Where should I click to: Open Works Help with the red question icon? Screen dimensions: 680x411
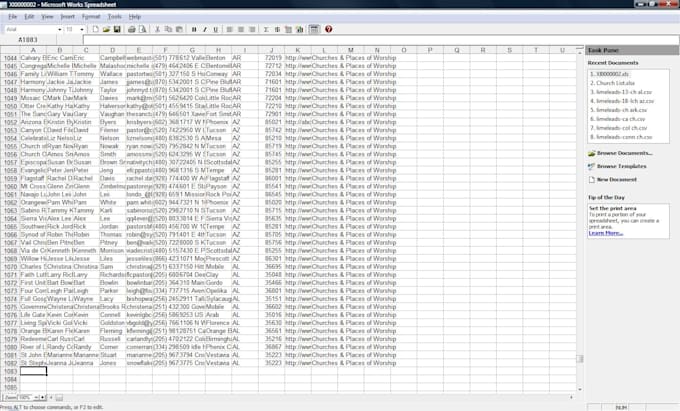coord(329,29)
